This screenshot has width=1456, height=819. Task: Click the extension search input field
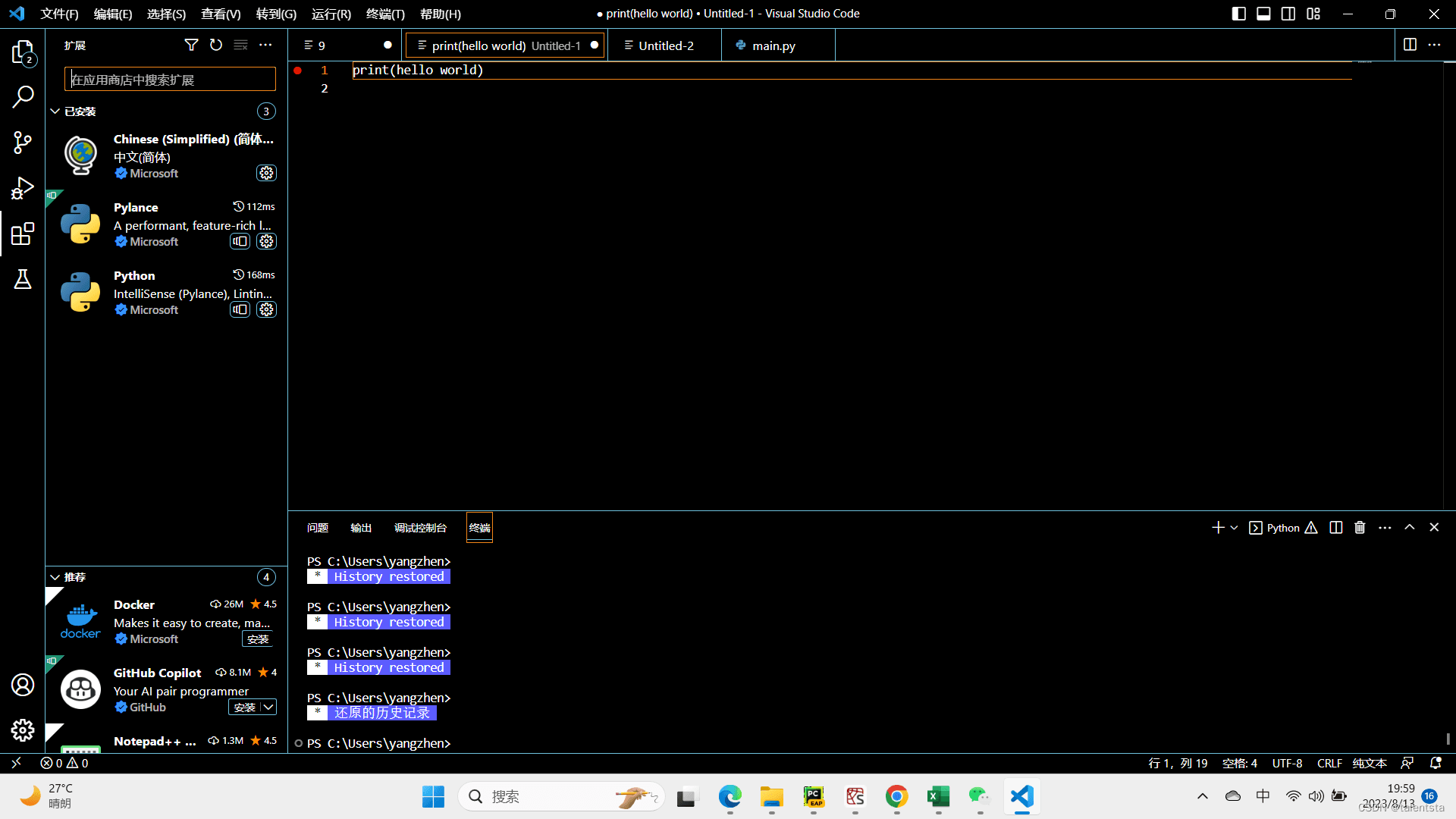pos(169,79)
